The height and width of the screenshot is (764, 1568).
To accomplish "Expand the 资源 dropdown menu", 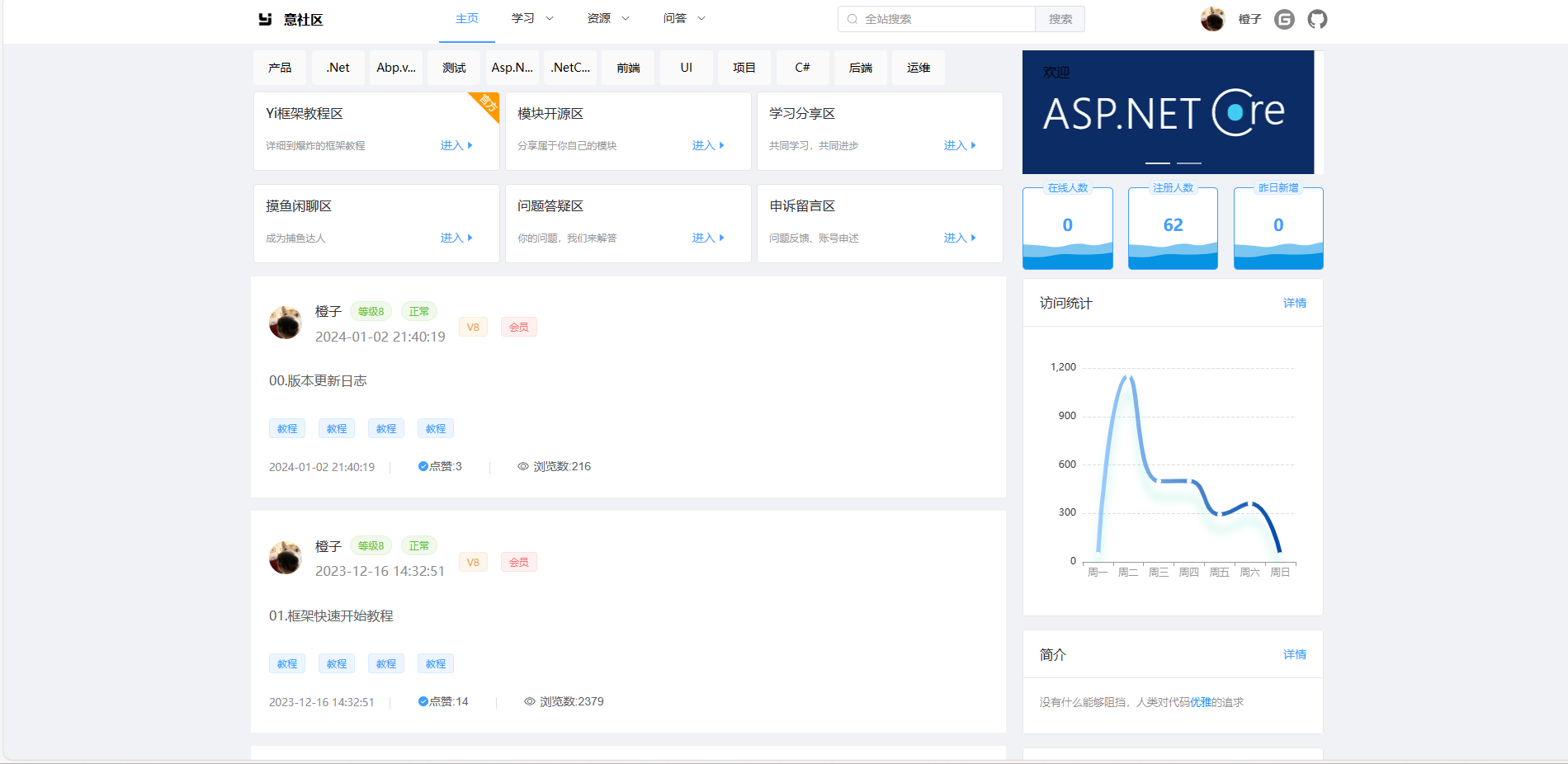I will pos(608,18).
